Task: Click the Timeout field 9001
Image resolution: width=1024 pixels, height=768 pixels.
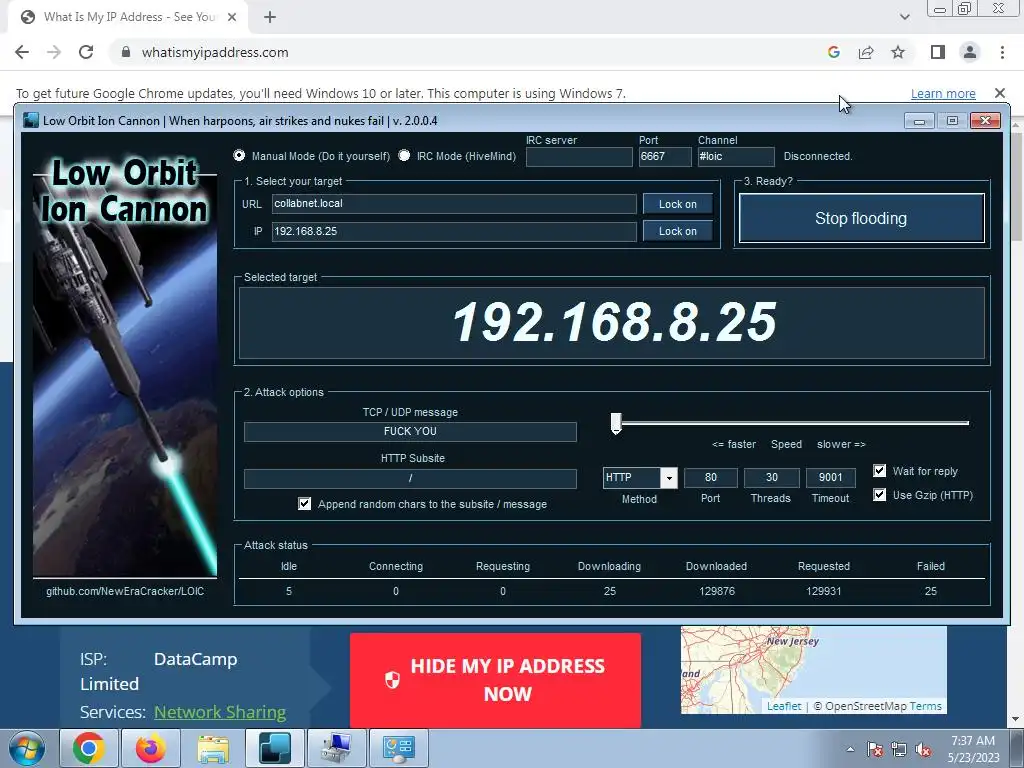Action: (x=831, y=478)
